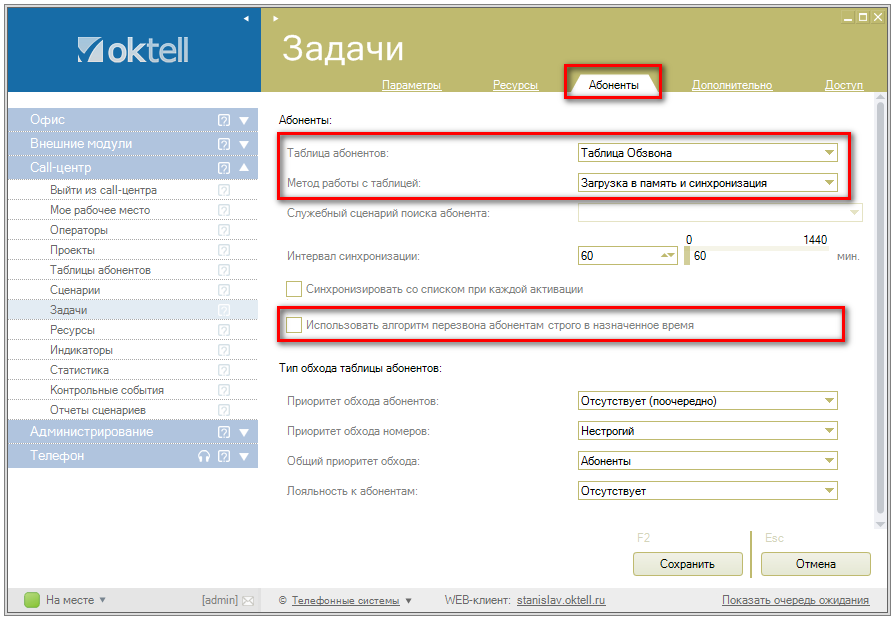Viewport: 895px width, 621px height.
Task: Open Метод работы с таблицей dropdown
Action: pos(829,183)
